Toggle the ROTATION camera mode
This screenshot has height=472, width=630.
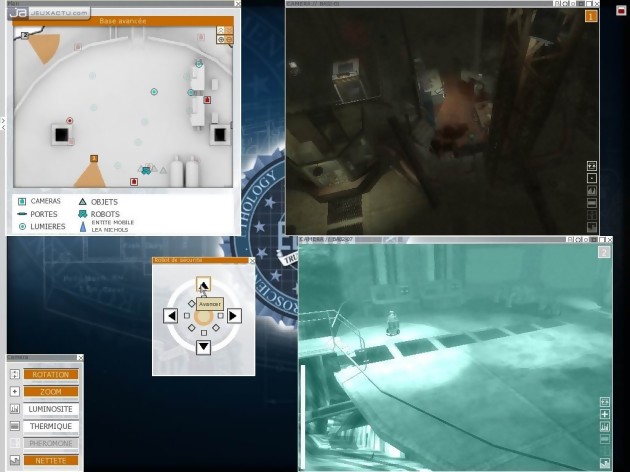click(x=51, y=374)
